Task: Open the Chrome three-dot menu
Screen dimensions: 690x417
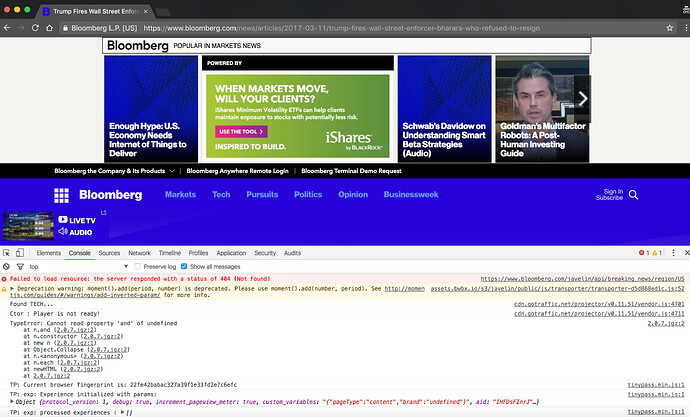Action: click(x=685, y=28)
